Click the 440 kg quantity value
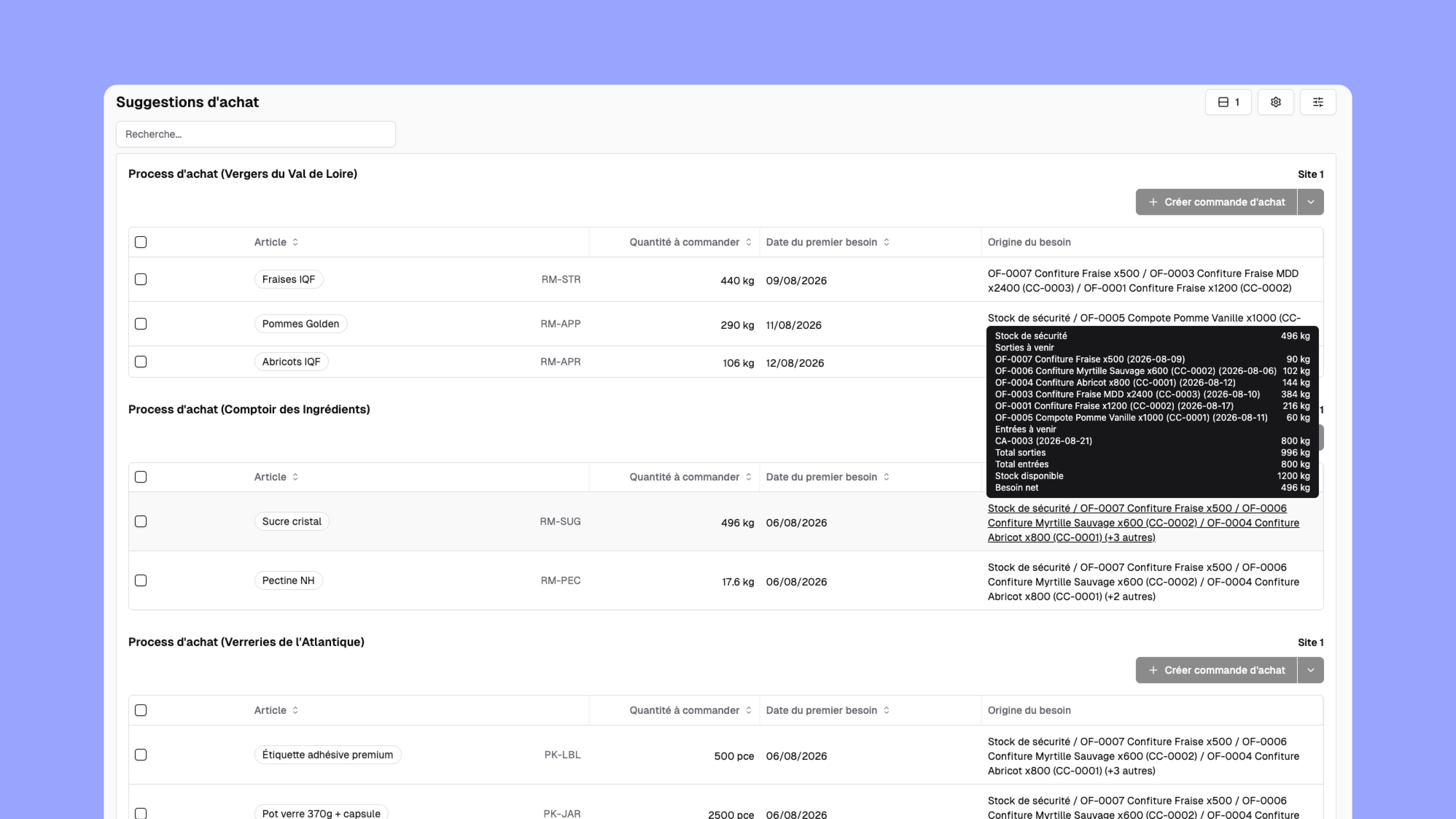The height and width of the screenshot is (819, 1456). [737, 281]
